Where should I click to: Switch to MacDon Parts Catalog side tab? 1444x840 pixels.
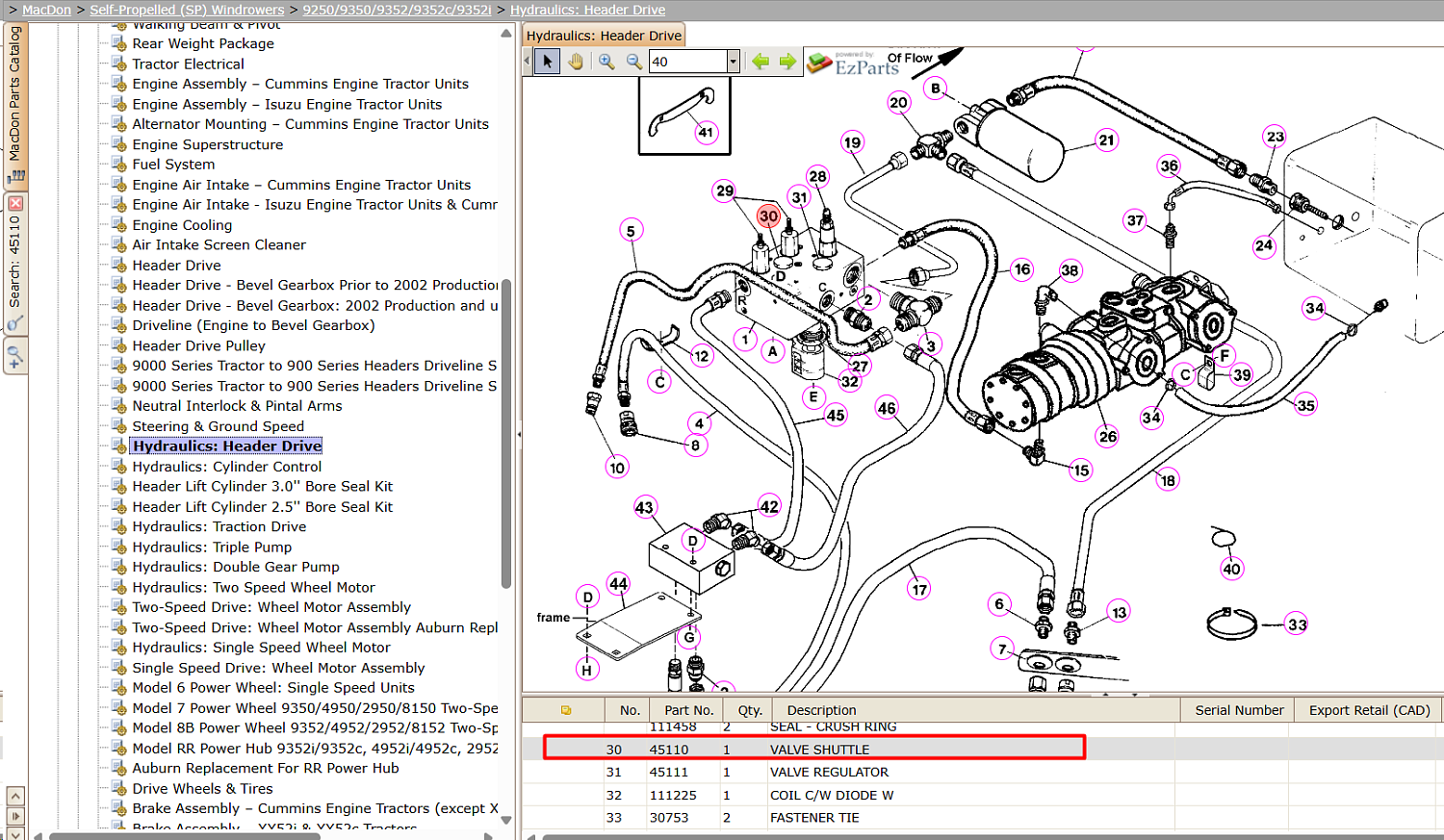(x=15, y=104)
